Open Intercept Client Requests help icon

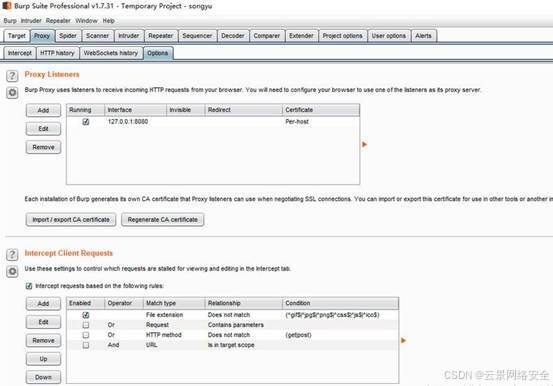point(12,254)
